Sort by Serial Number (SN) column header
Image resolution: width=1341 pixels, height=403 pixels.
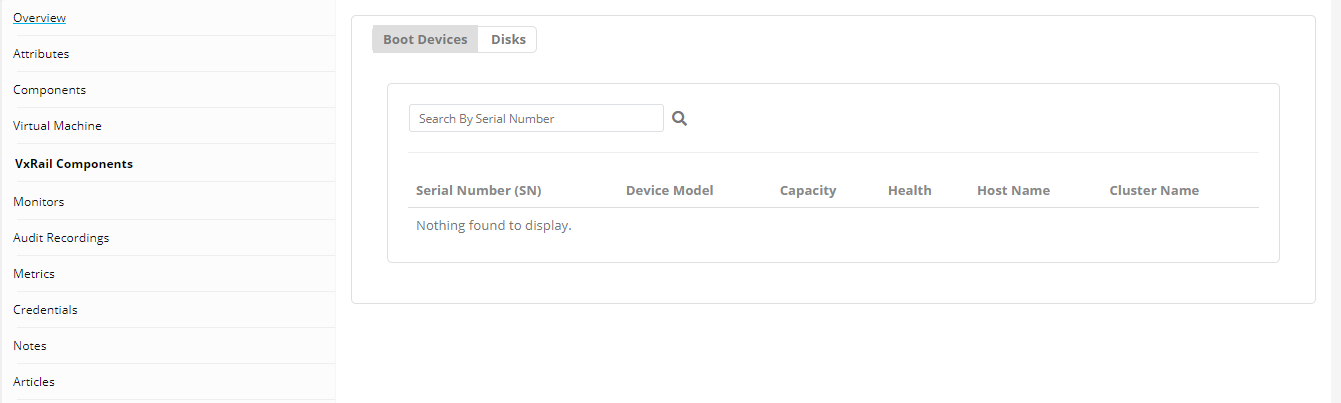pyautogui.click(x=478, y=191)
